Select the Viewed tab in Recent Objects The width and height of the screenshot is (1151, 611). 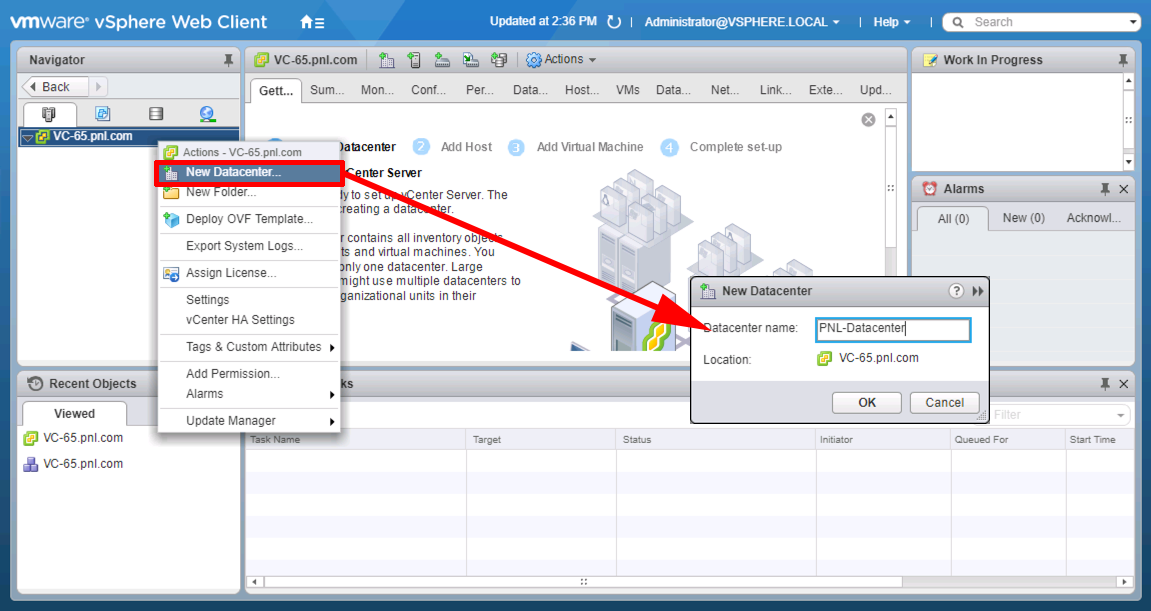coord(74,413)
